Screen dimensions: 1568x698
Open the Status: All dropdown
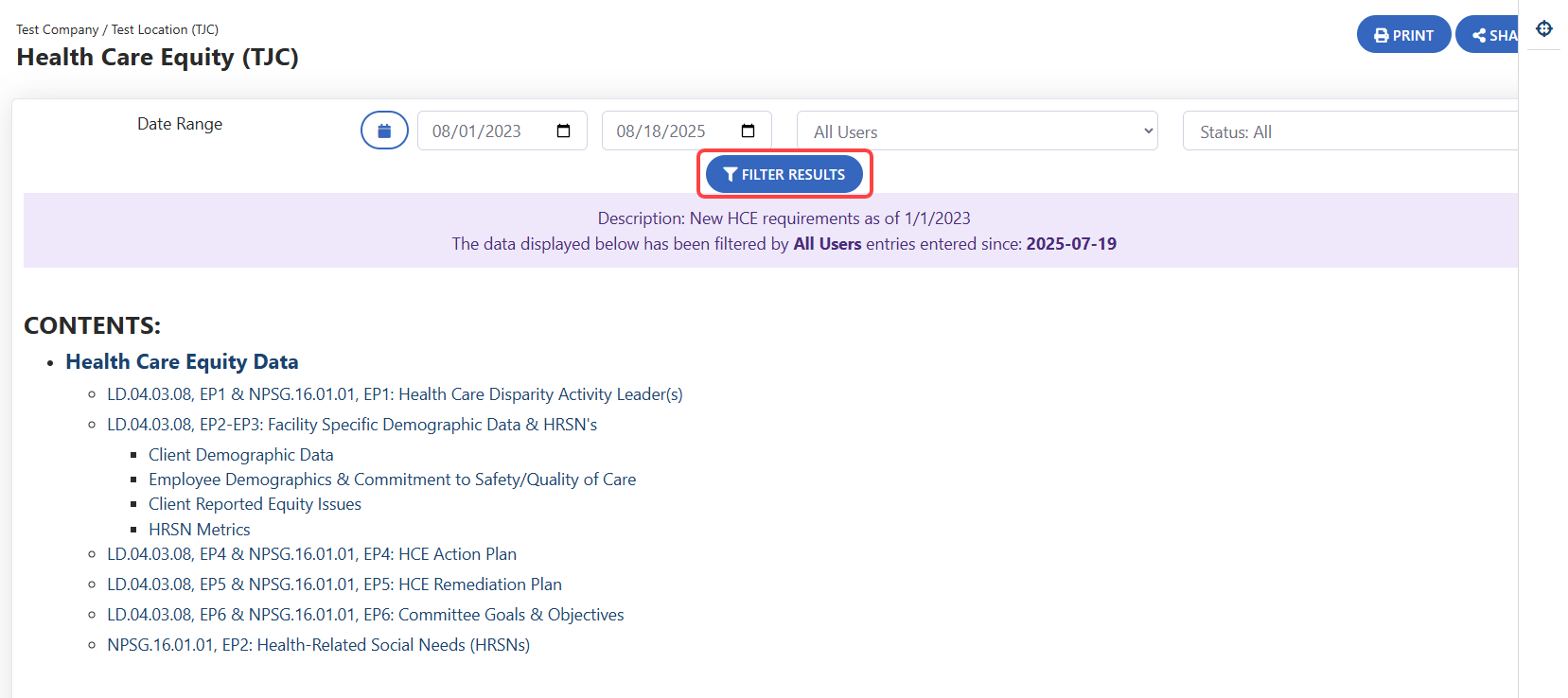coord(1348,131)
